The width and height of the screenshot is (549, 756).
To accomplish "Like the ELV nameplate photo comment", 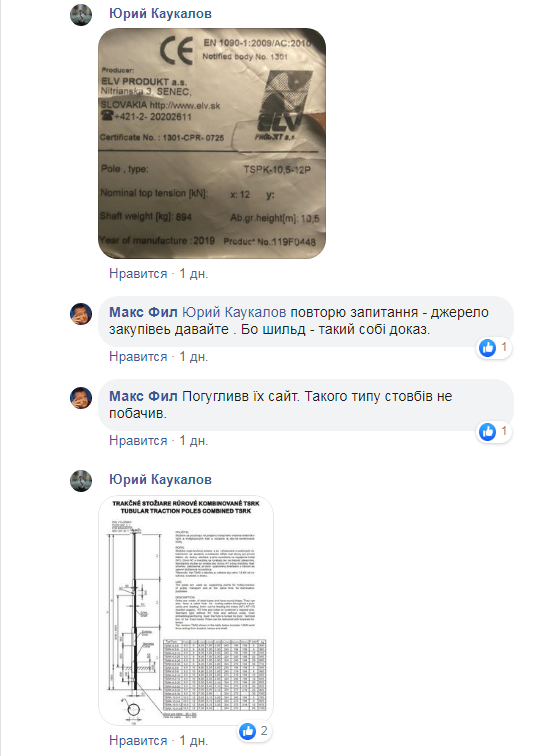I will (138, 273).
